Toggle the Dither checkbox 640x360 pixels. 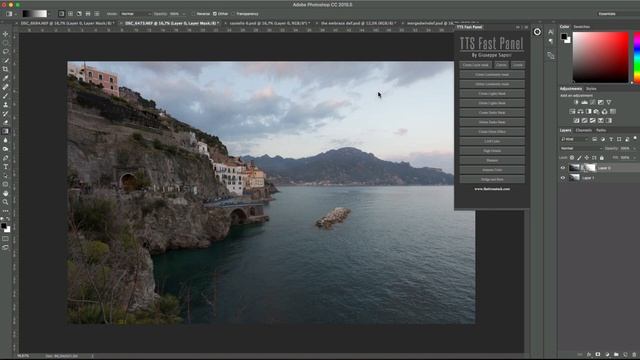click(215, 14)
